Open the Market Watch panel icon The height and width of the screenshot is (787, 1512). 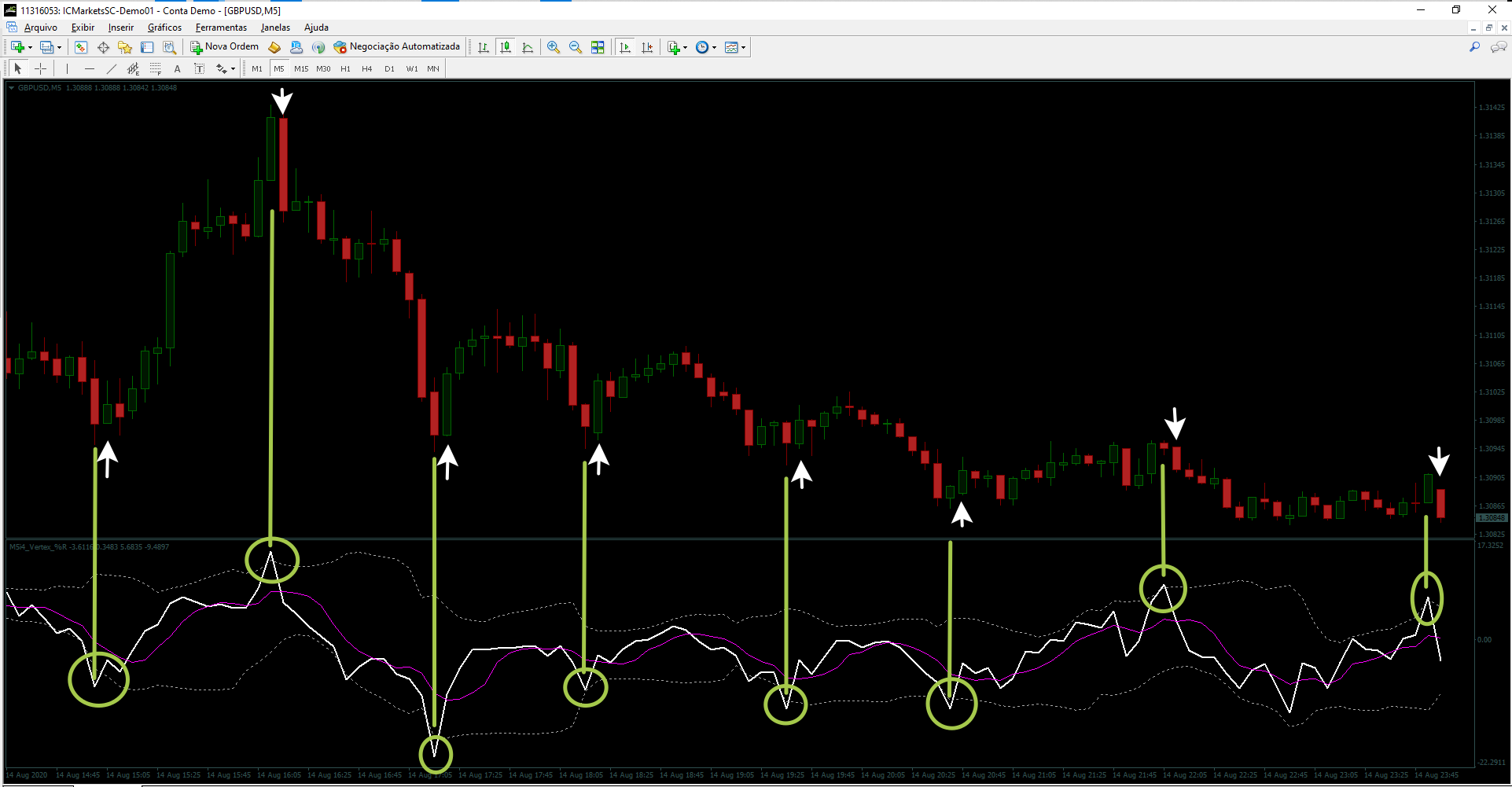tap(81, 47)
